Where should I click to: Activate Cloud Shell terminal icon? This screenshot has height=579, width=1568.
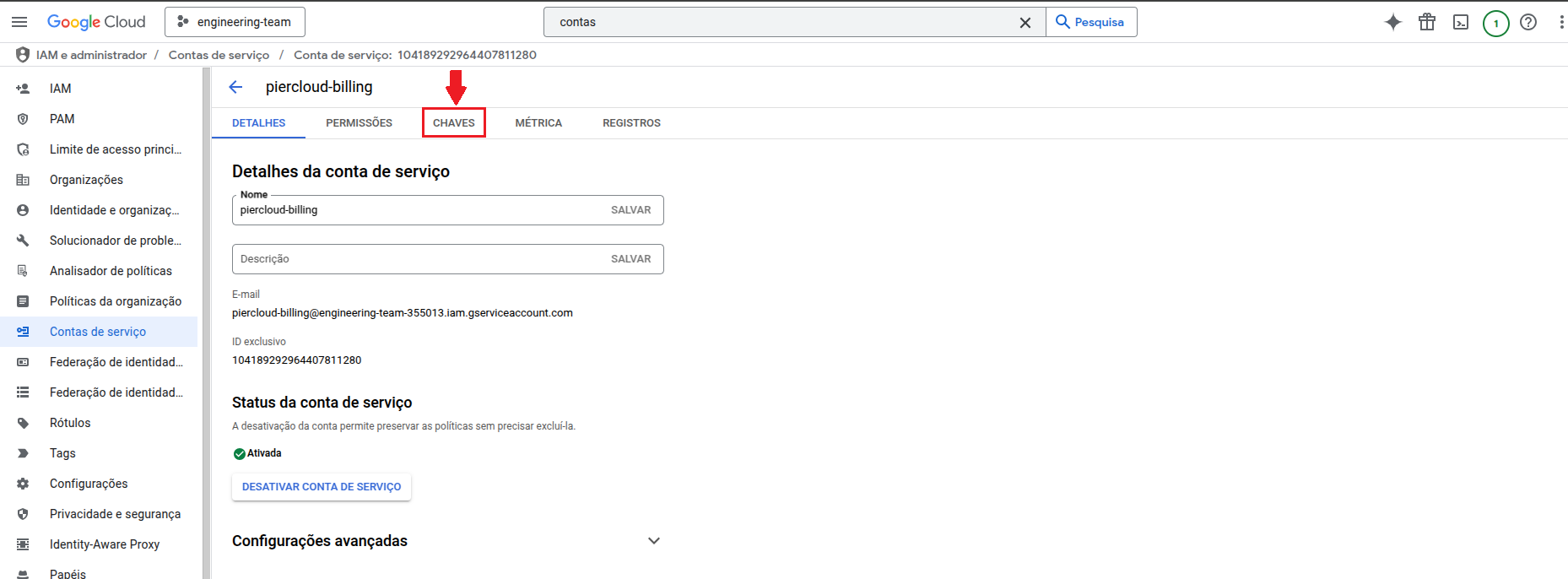tap(1461, 22)
